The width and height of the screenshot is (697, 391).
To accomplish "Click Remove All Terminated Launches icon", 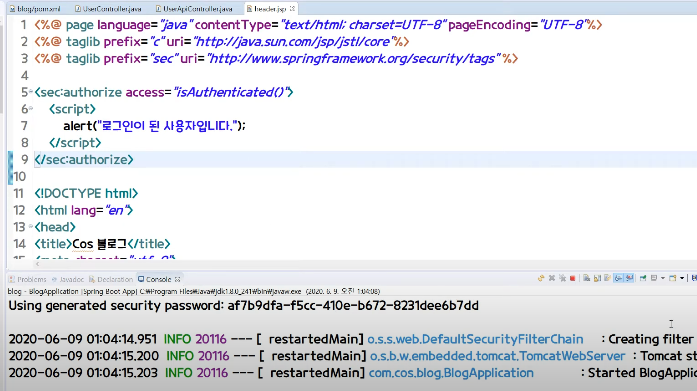I will [563, 278].
